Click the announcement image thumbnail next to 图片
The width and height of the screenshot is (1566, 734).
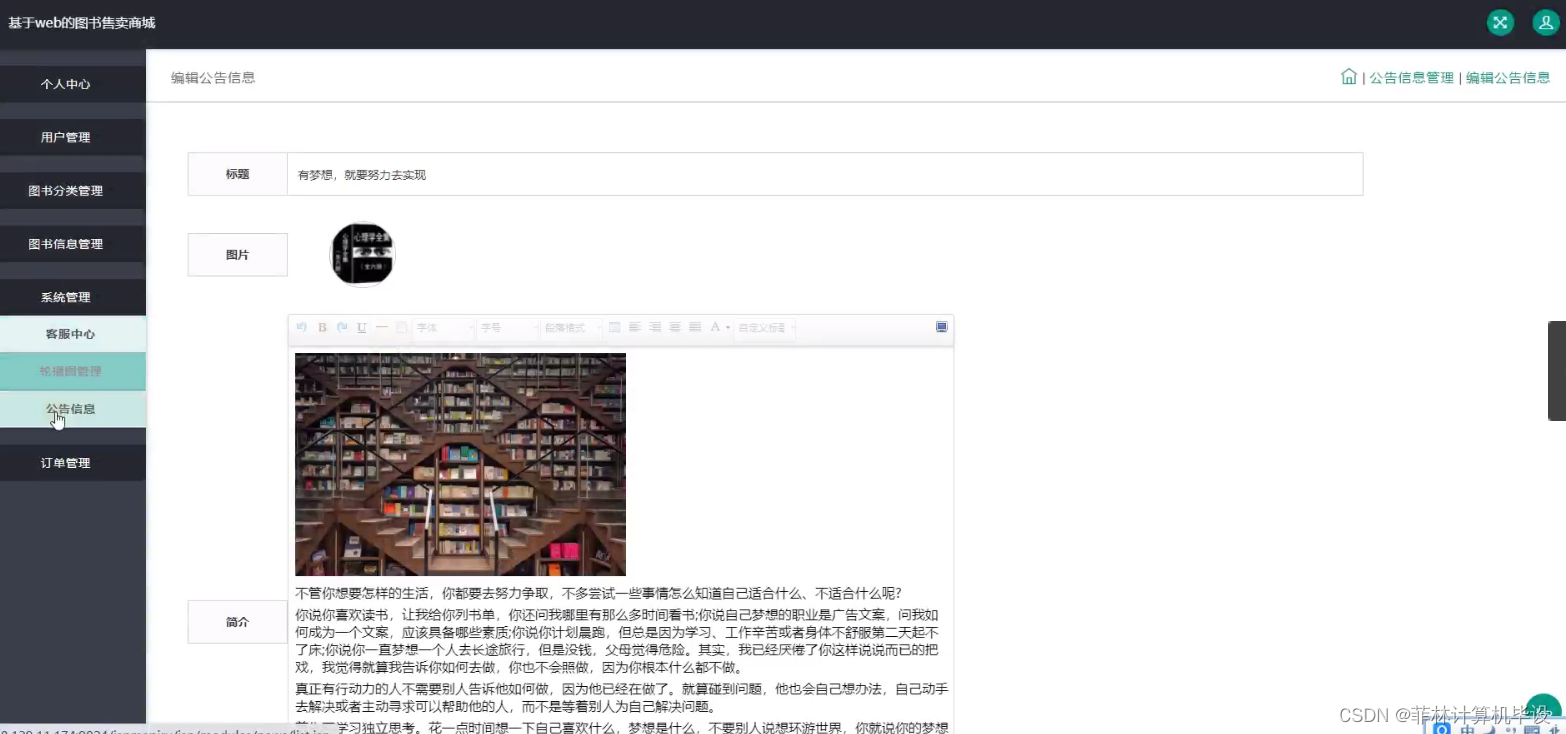361,253
